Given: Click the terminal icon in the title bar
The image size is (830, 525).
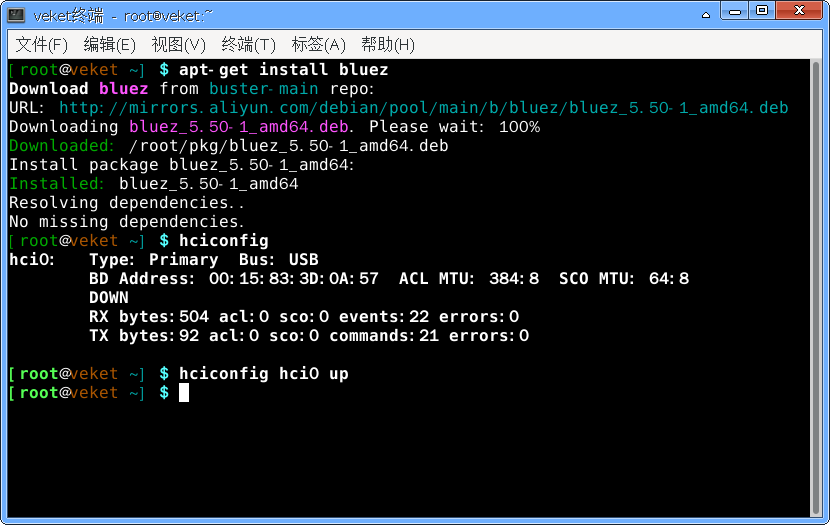Looking at the screenshot, I should pos(15,15).
